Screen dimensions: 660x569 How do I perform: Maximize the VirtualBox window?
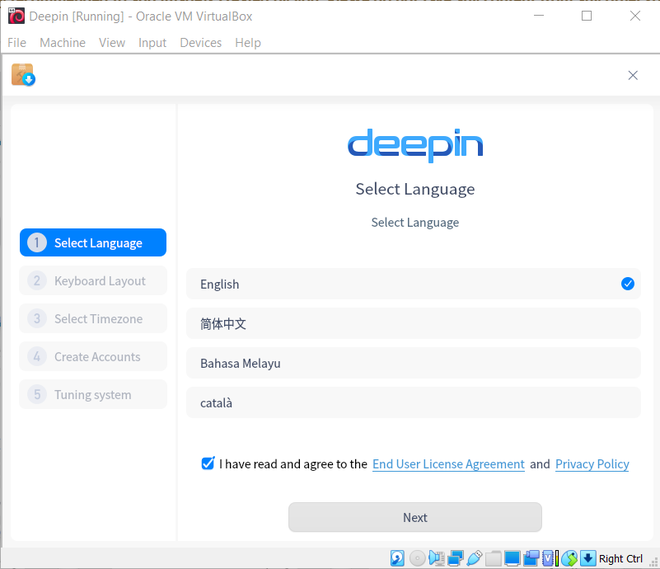pyautogui.click(x=586, y=16)
